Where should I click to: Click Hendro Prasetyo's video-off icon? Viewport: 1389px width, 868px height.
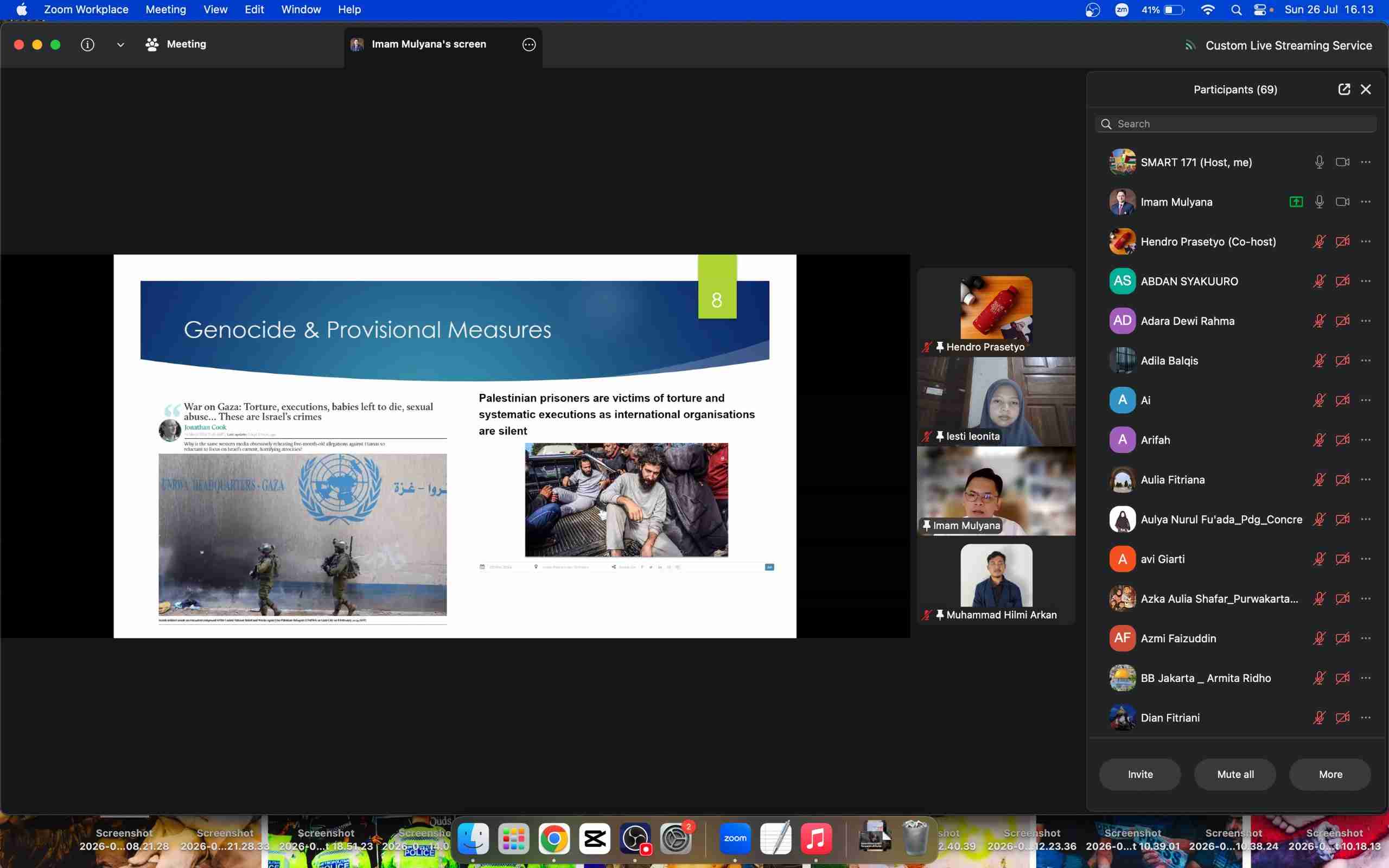(1342, 241)
